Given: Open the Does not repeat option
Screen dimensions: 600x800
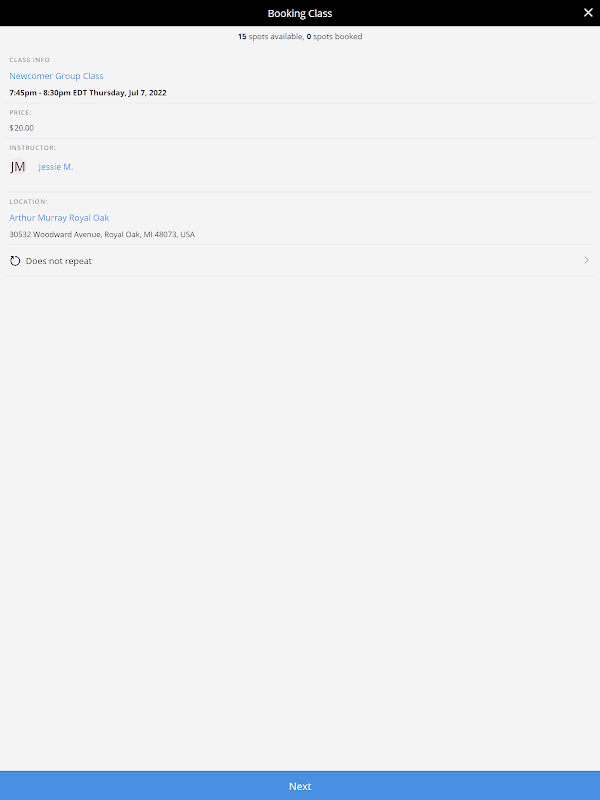Looking at the screenshot, I should pyautogui.click(x=300, y=261).
